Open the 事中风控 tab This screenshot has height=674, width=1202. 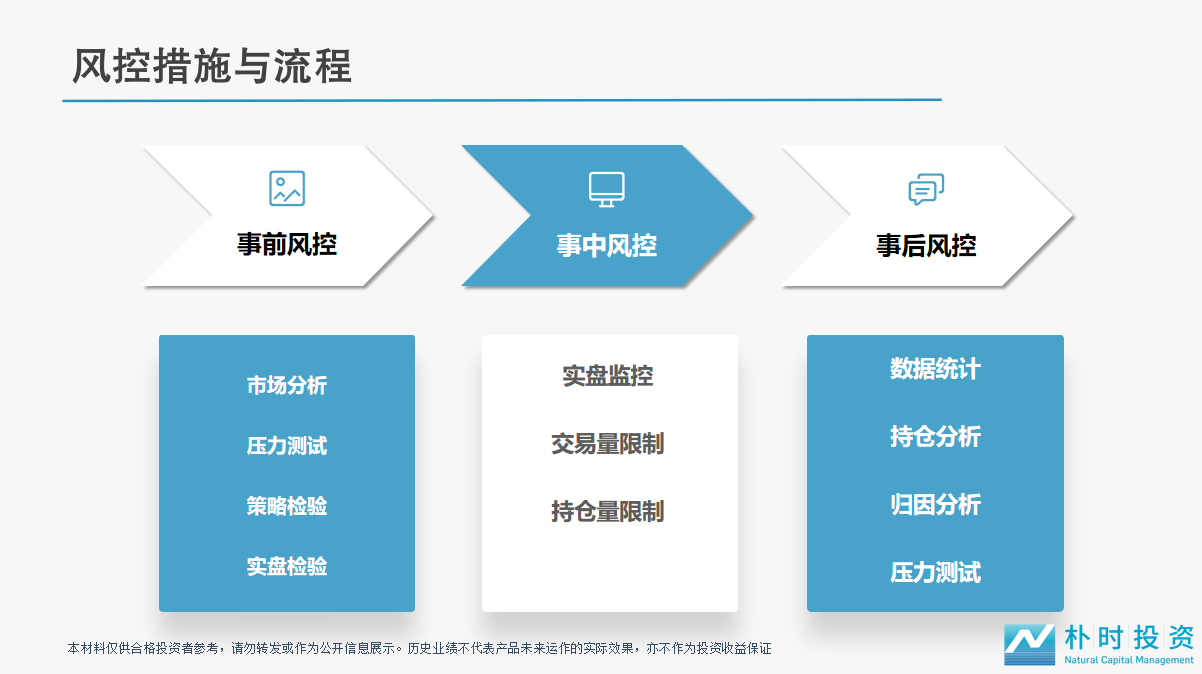[607, 246]
